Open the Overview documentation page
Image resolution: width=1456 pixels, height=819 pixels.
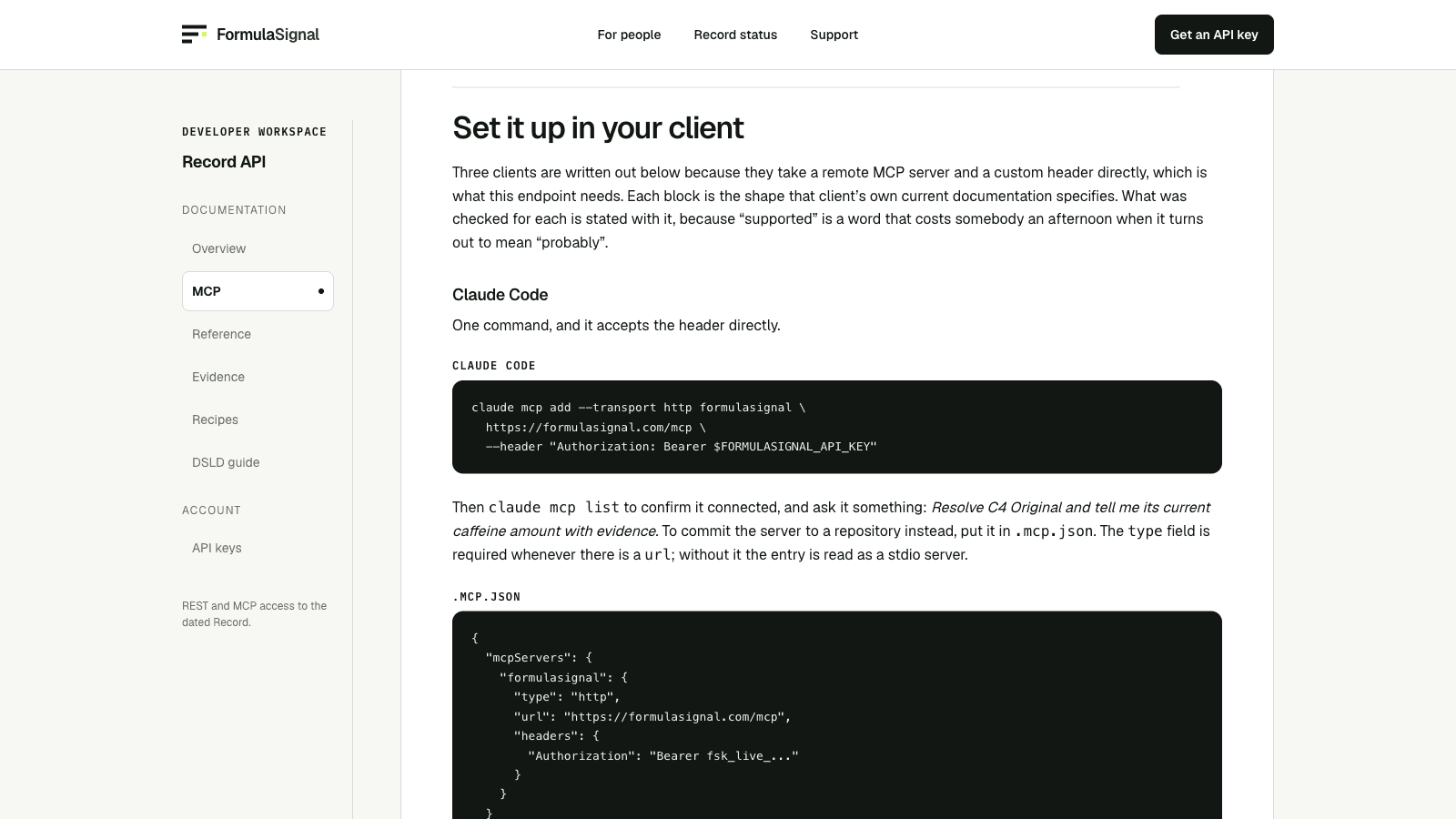coord(258,248)
